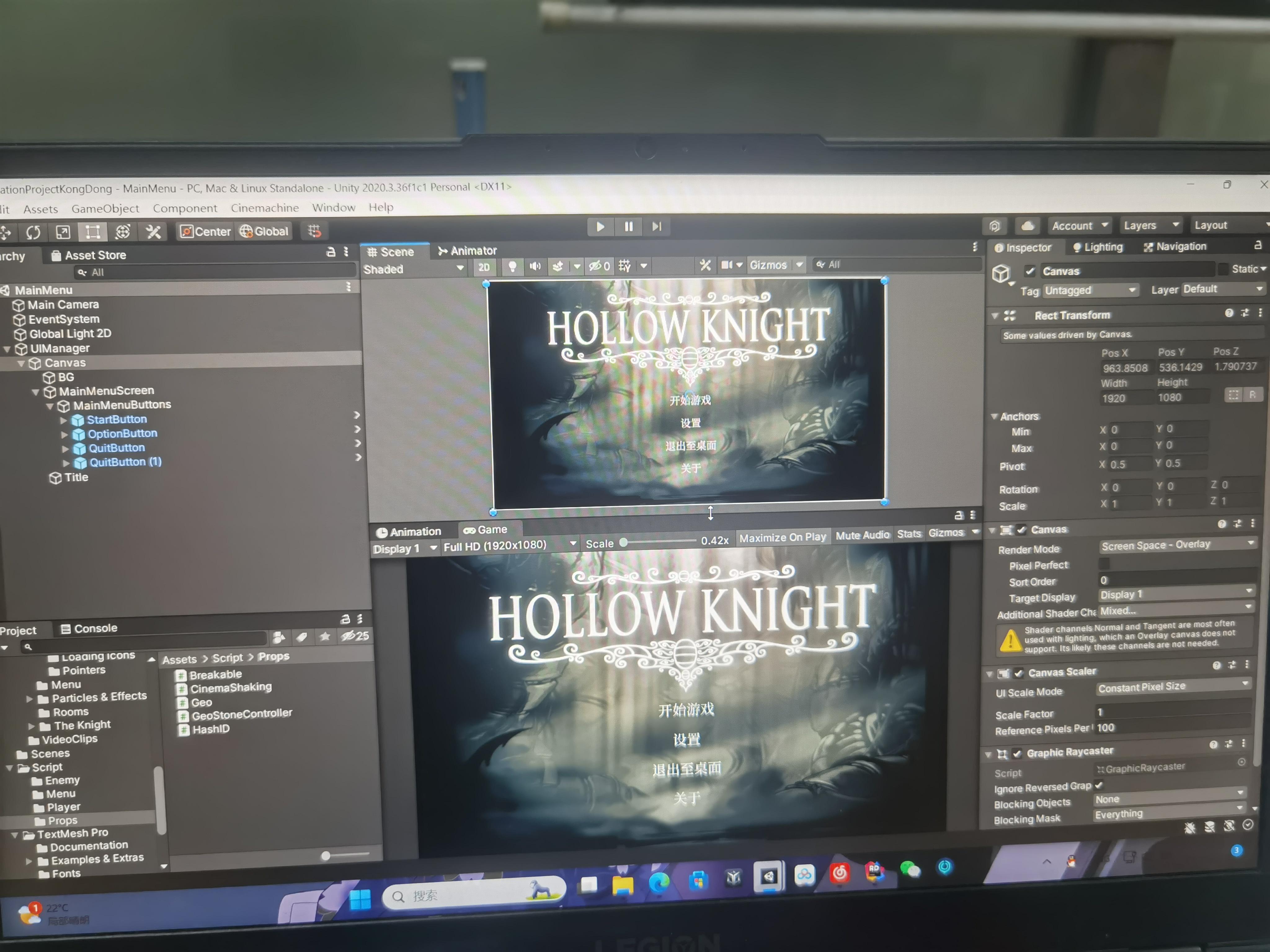Screen dimensions: 1270x952
Task: Open Display 1 dropdown in Game view
Action: pyautogui.click(x=405, y=549)
